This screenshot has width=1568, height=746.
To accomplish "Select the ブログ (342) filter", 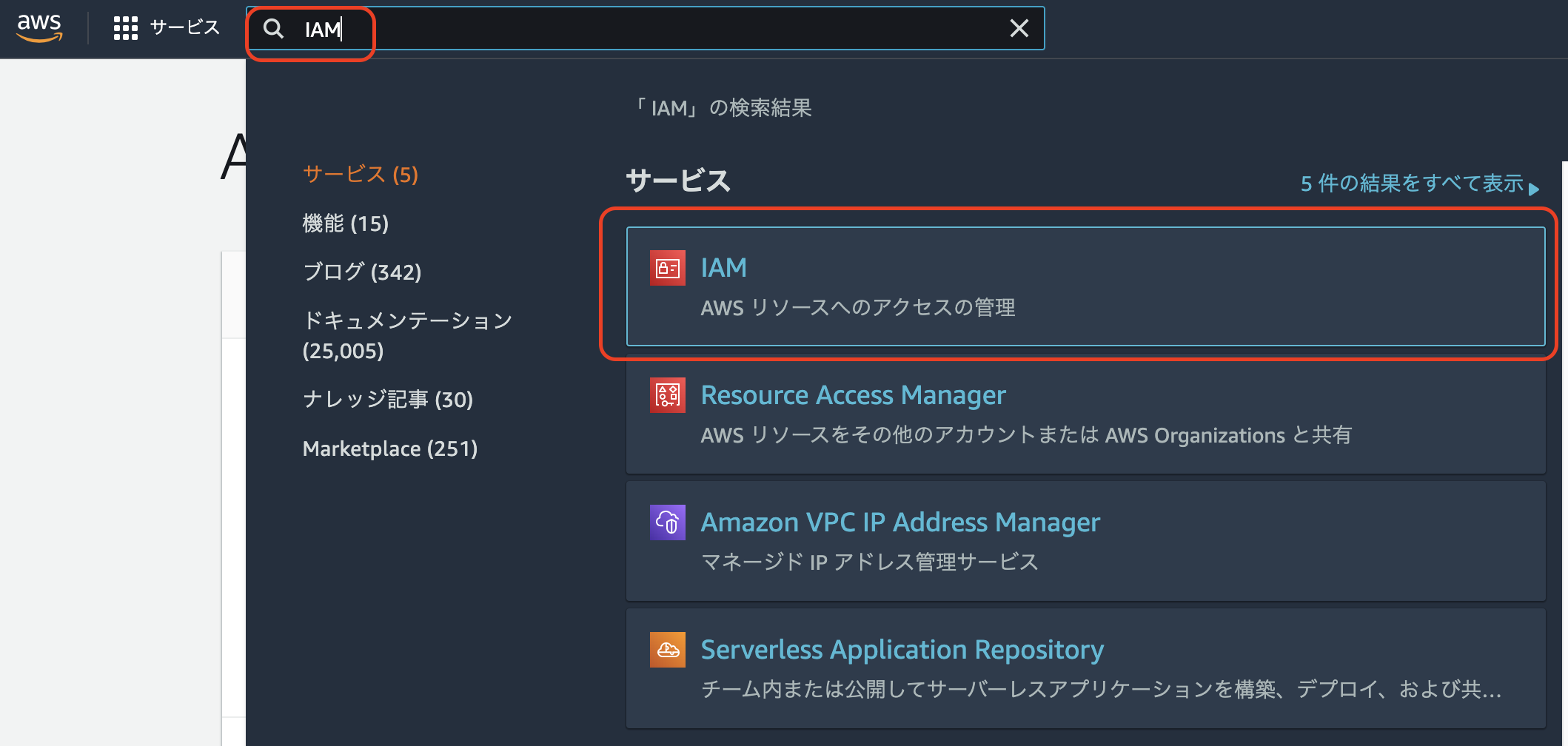I will click(361, 271).
